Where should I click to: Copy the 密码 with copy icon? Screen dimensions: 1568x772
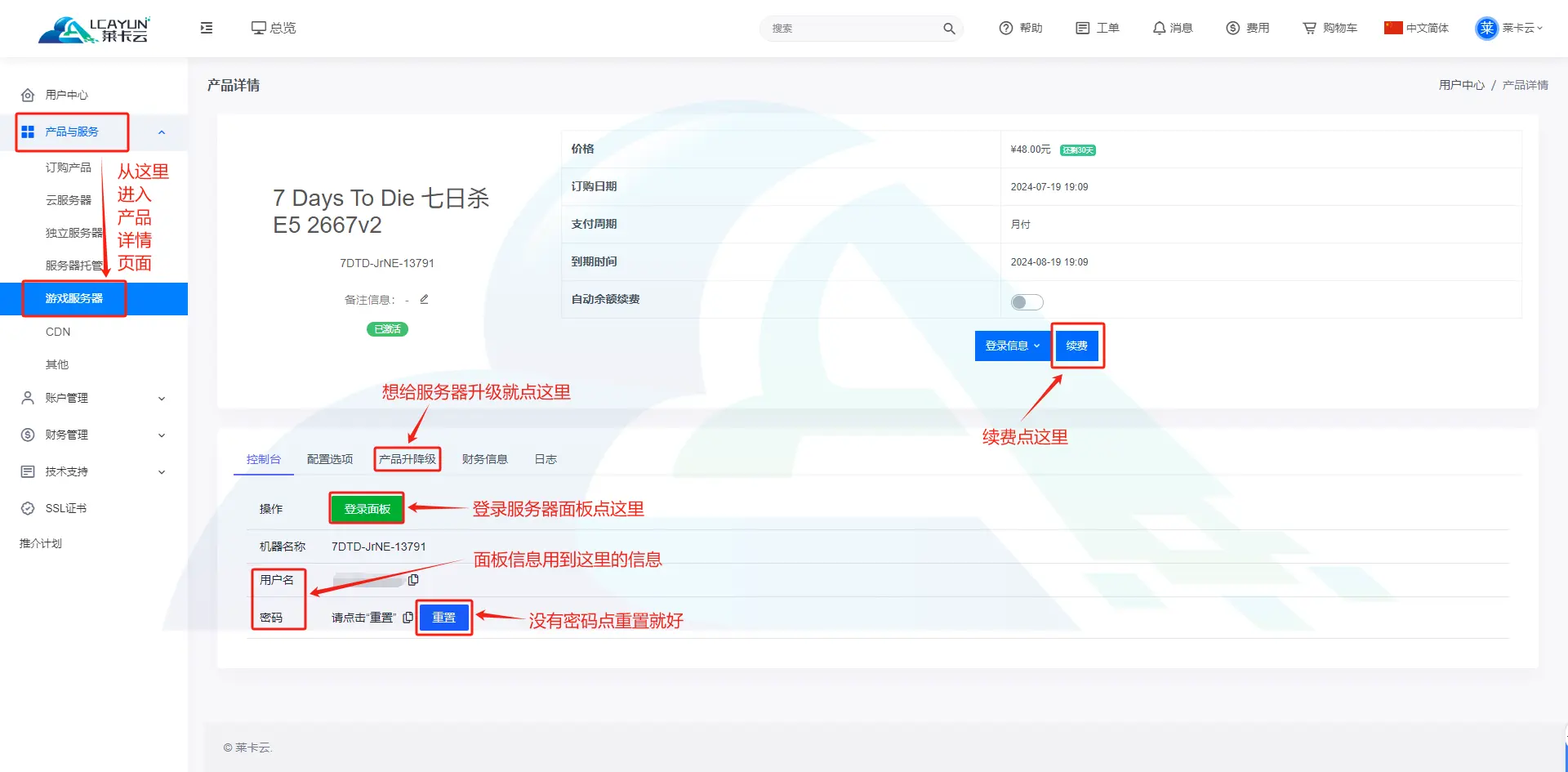point(408,618)
